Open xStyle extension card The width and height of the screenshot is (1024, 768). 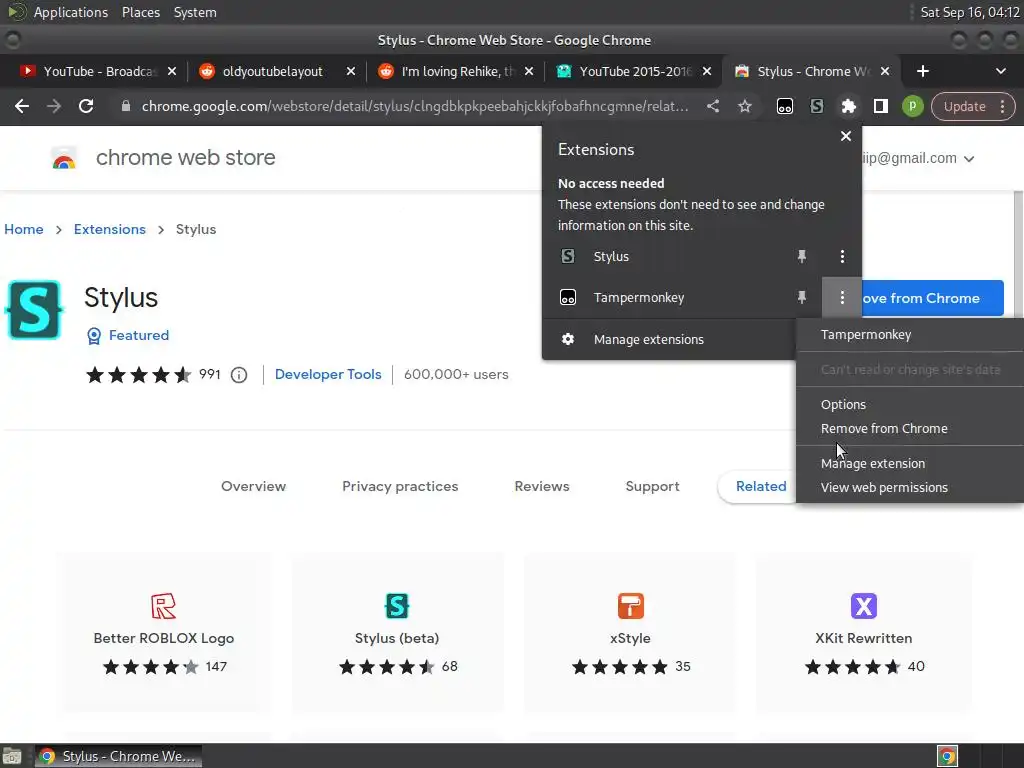(x=630, y=632)
